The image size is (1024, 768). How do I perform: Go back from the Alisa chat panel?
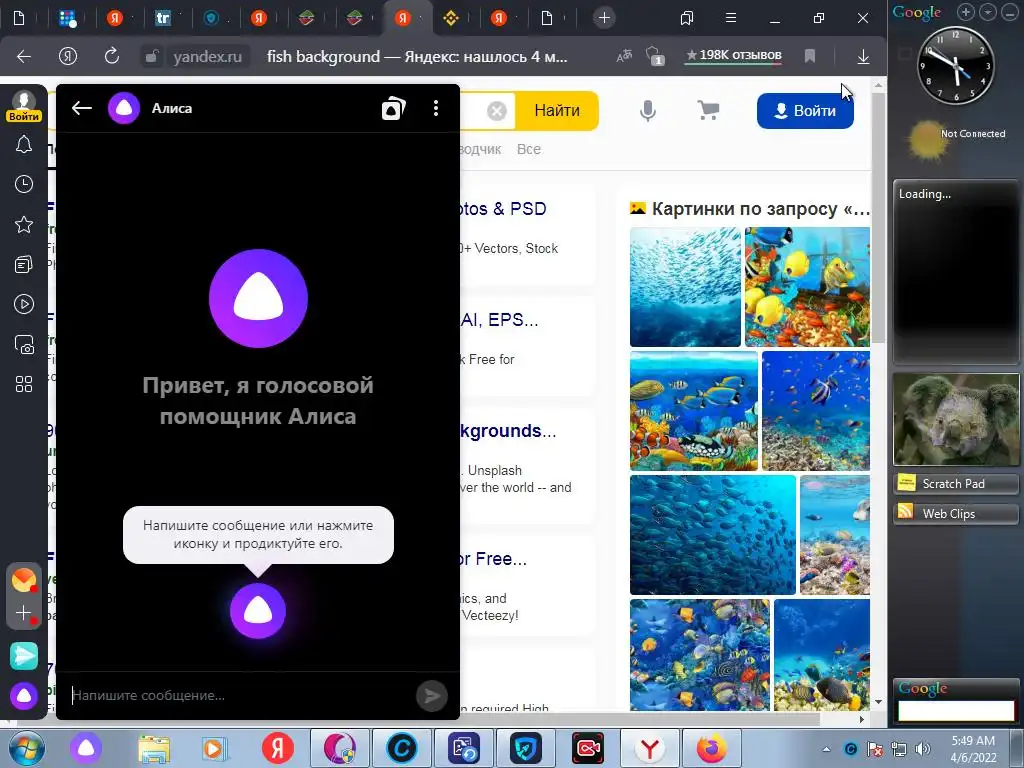pos(82,108)
